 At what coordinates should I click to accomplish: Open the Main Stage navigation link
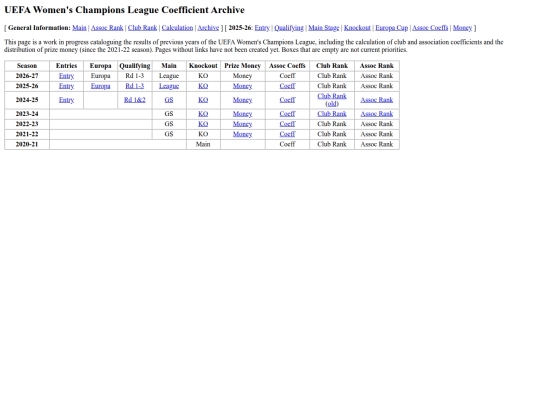[x=324, y=28]
